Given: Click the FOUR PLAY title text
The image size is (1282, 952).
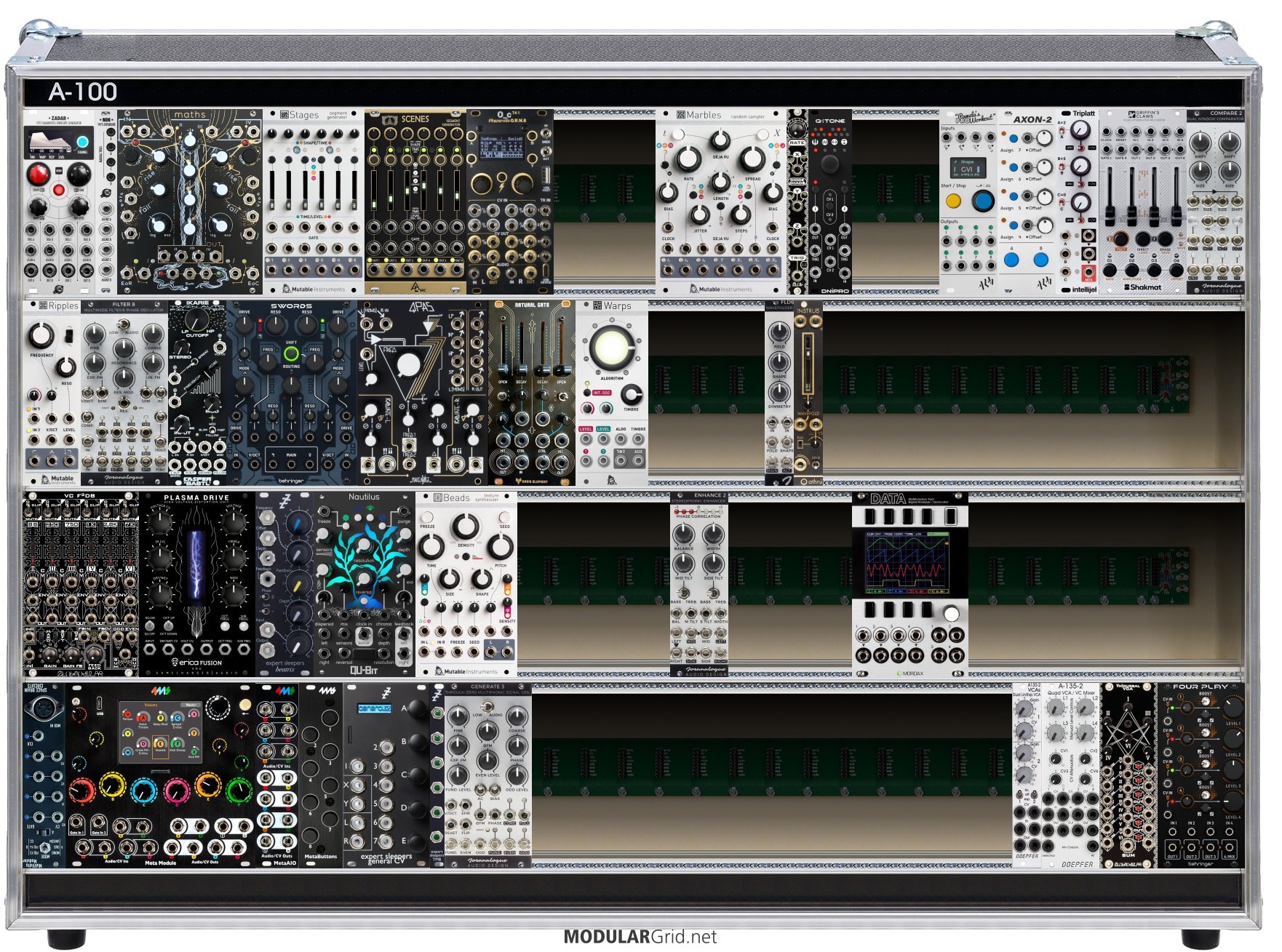Looking at the screenshot, I should tap(1201, 687).
